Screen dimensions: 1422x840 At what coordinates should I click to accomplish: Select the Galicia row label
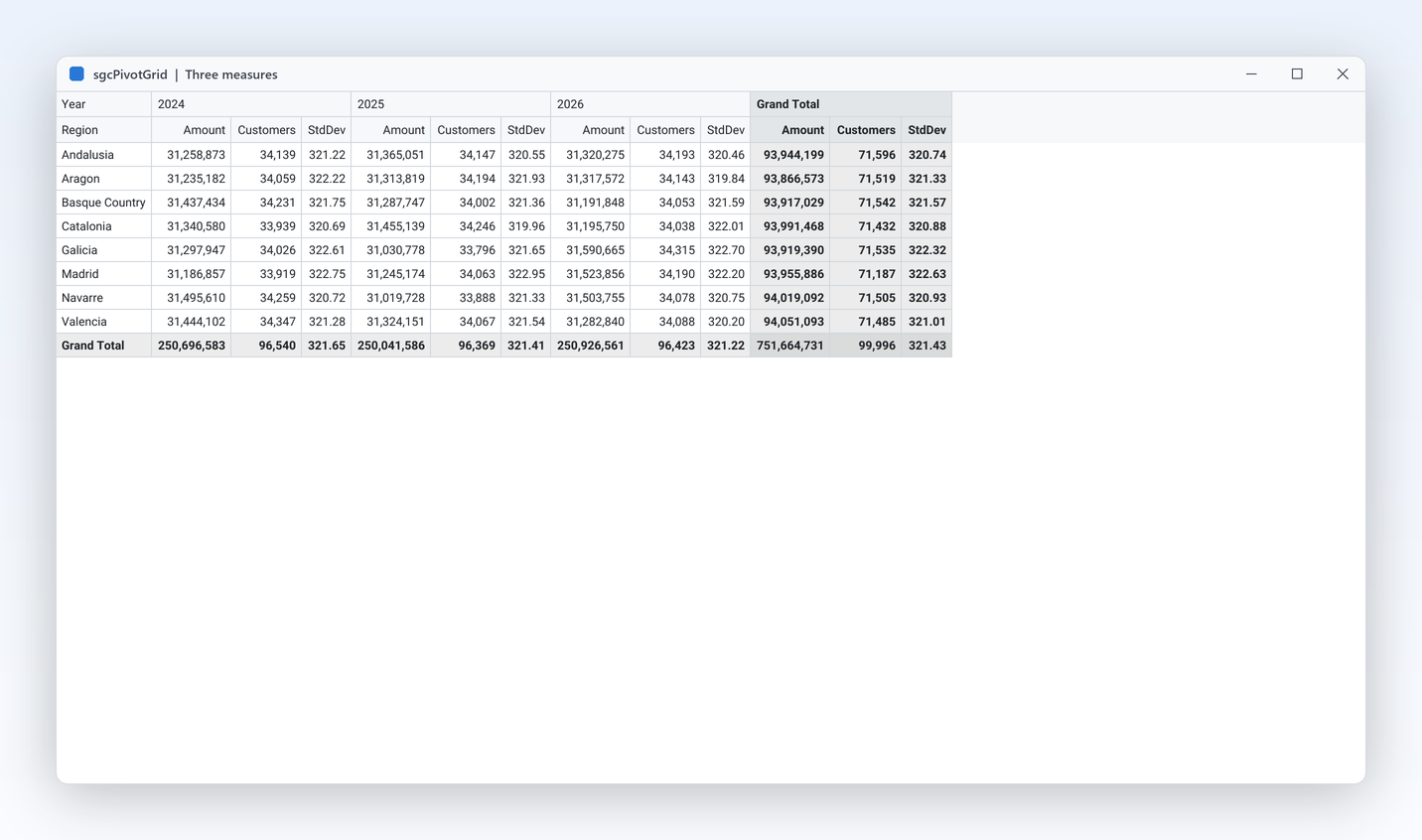coord(104,250)
